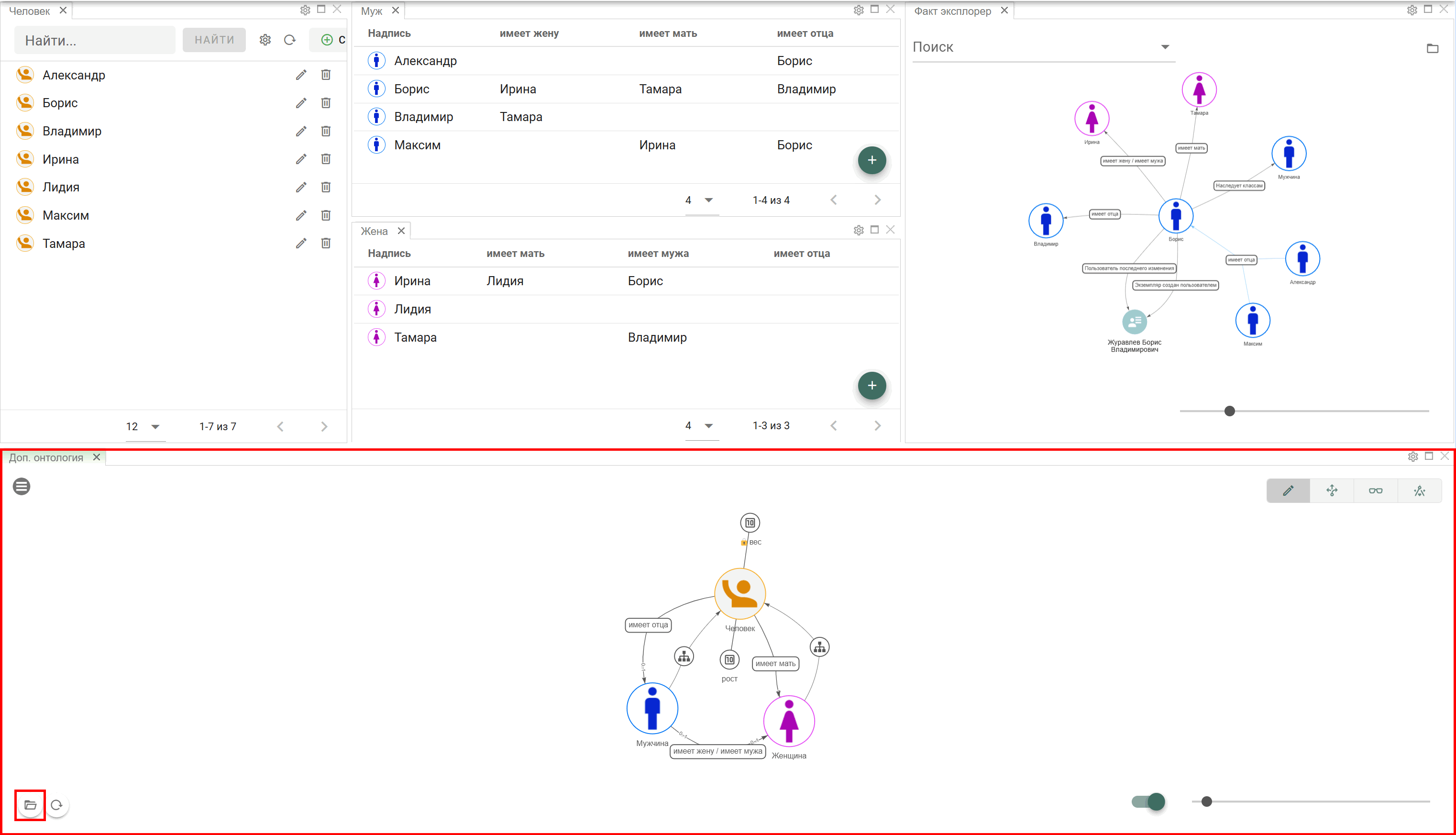Select the glasses view mode icon
The width and height of the screenshot is (1456, 835).
[1375, 491]
